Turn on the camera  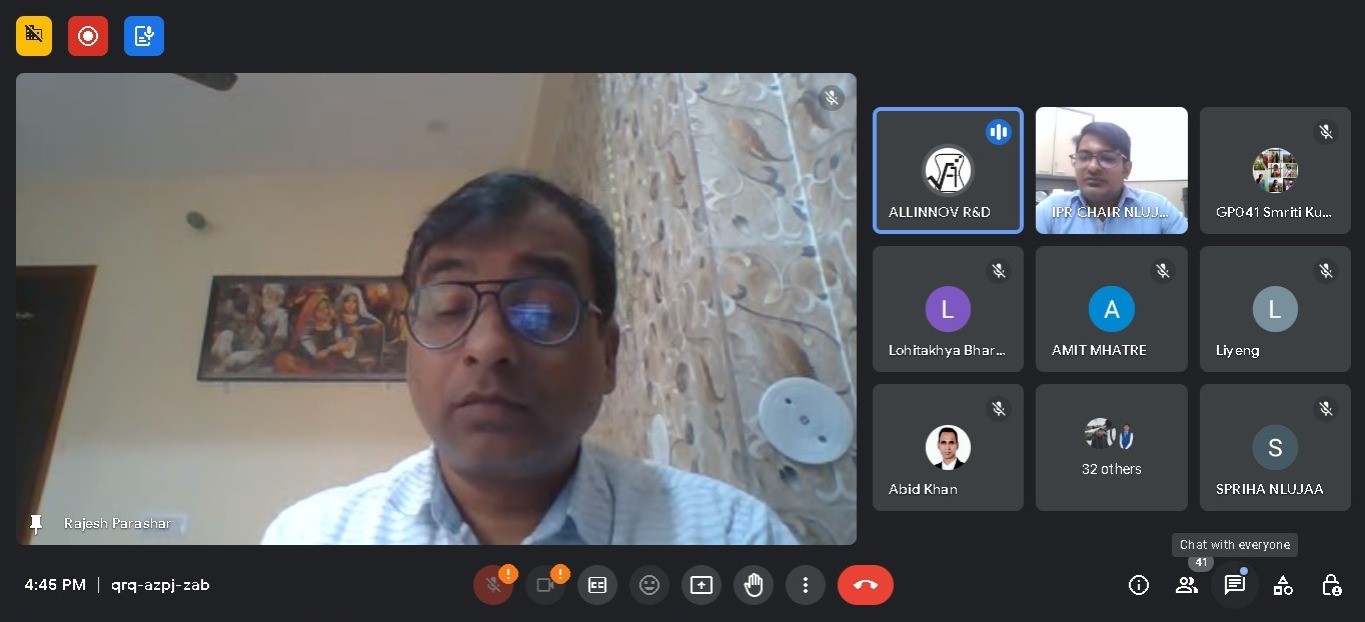(545, 585)
